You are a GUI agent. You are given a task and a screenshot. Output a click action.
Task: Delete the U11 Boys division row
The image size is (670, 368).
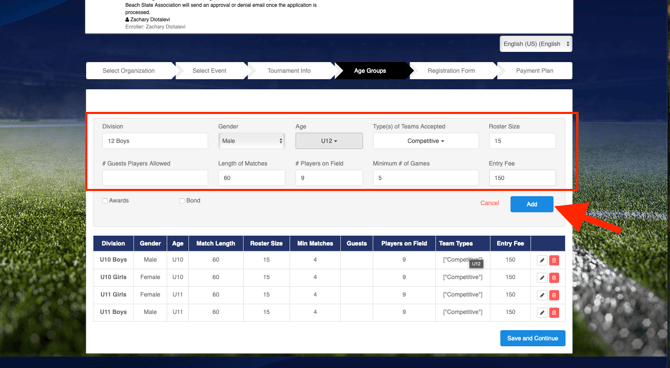554,312
